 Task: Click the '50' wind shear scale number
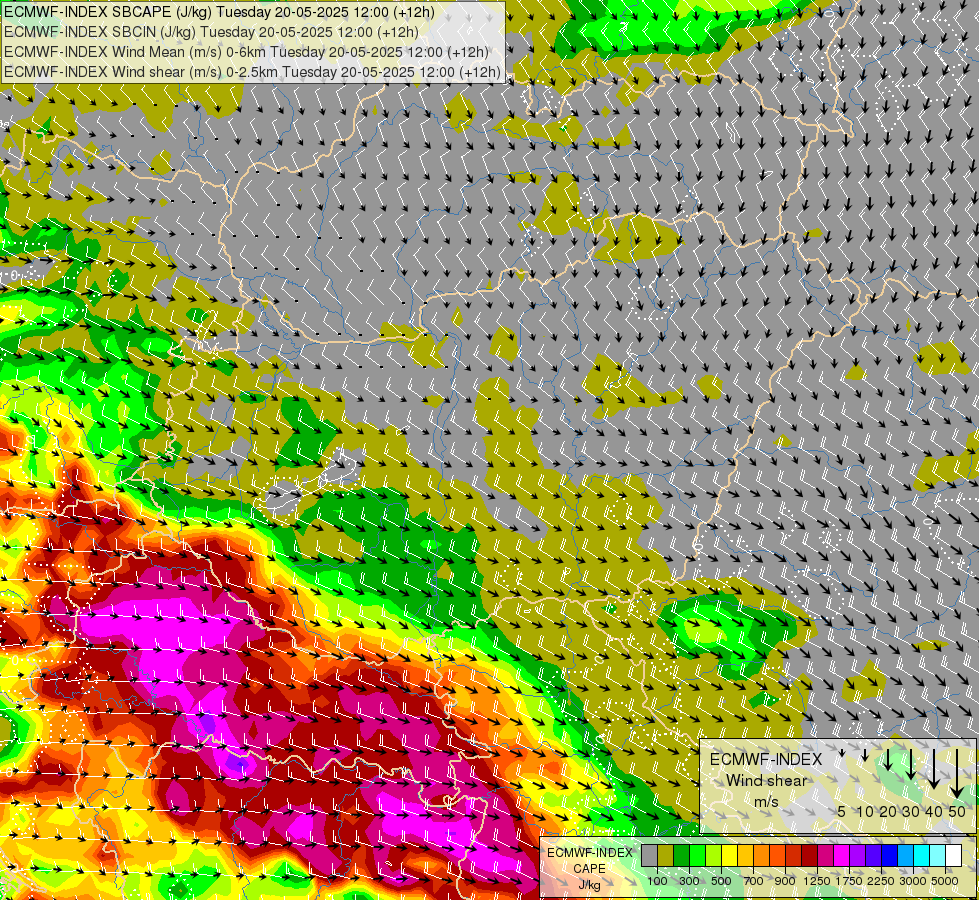pos(957,811)
